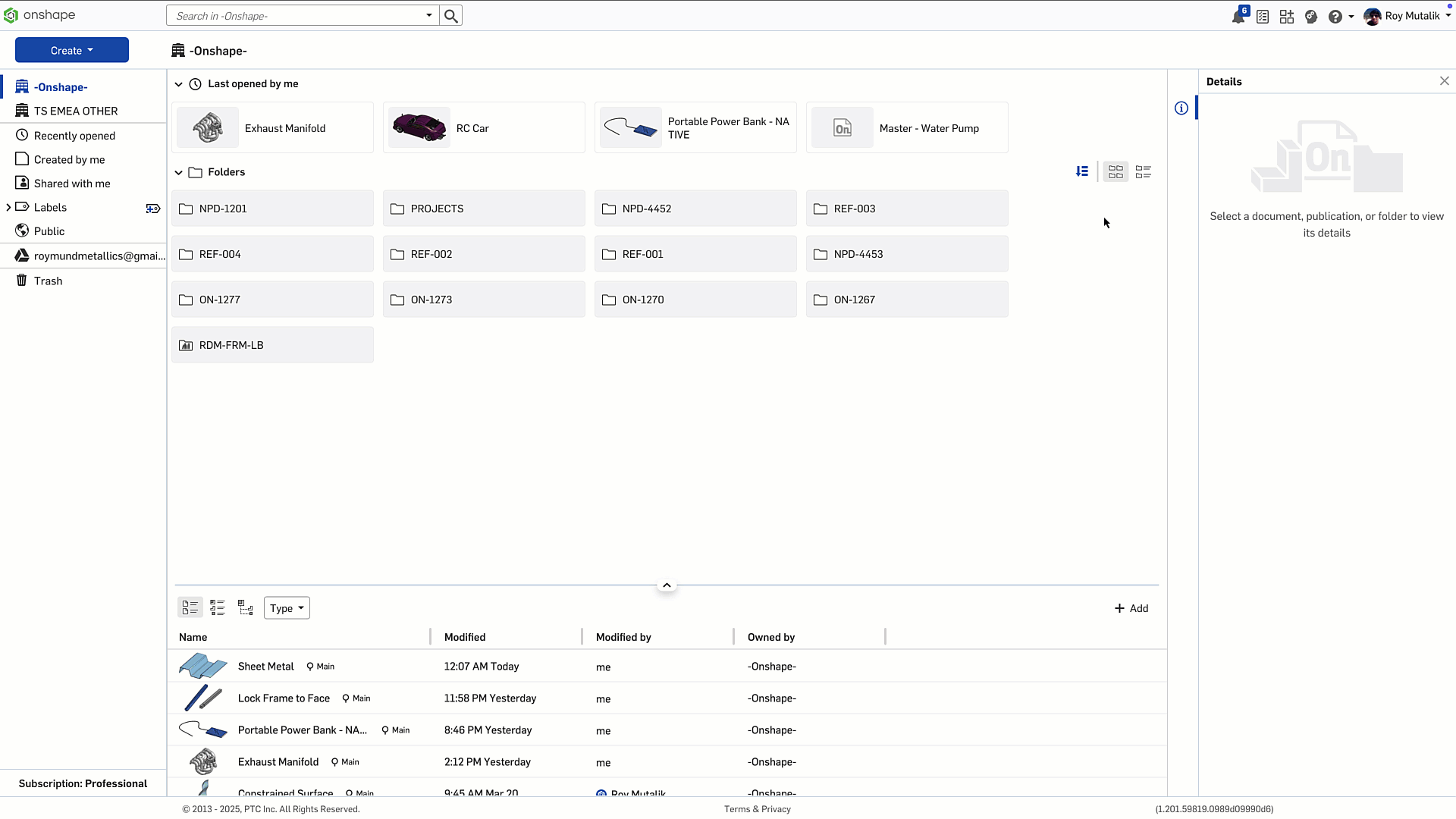Viewport: 1456px width, 819px height.
Task: Click the learning center head icon
Action: 1311,17
